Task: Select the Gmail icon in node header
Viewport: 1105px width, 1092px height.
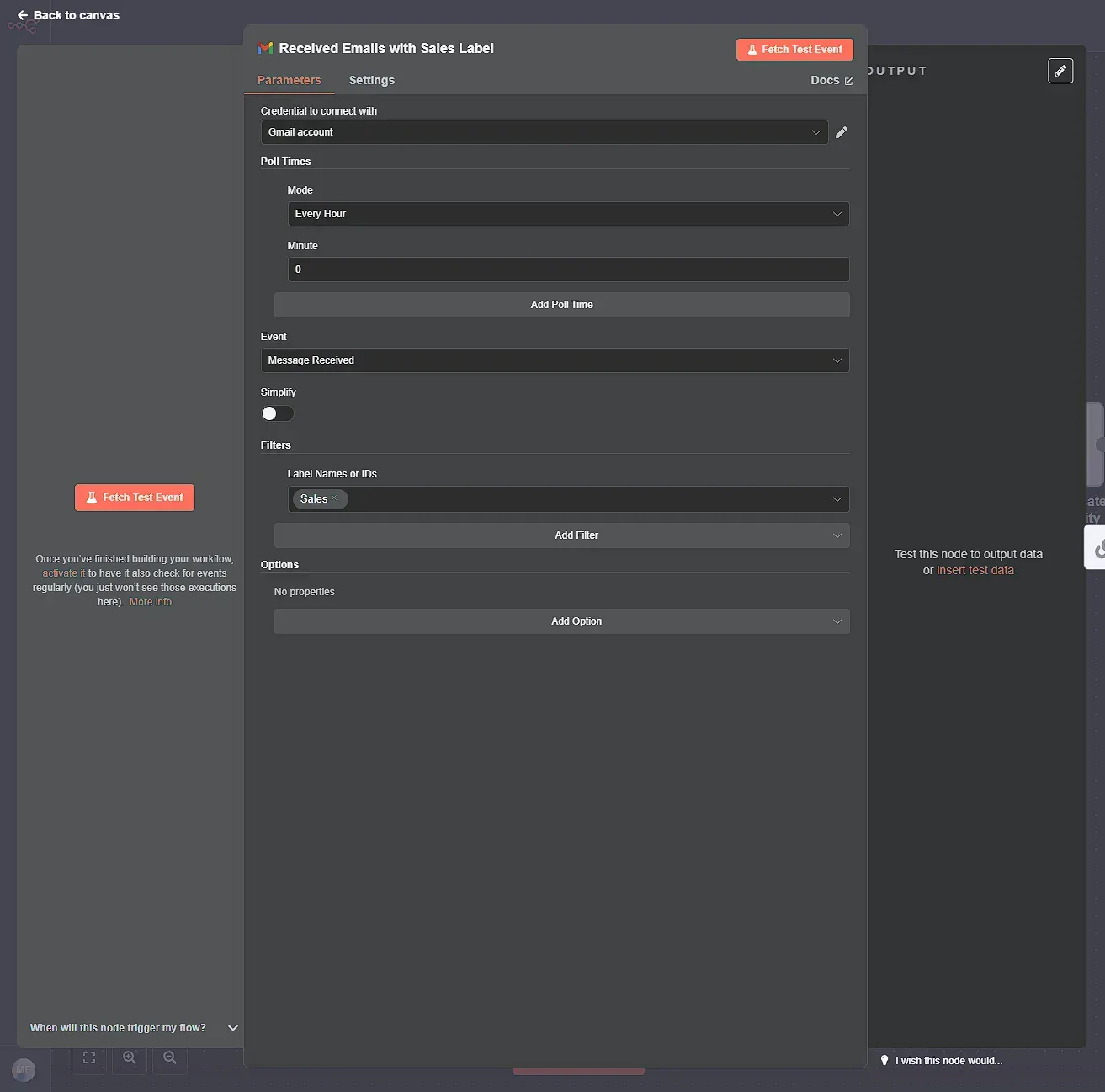Action: (265, 48)
